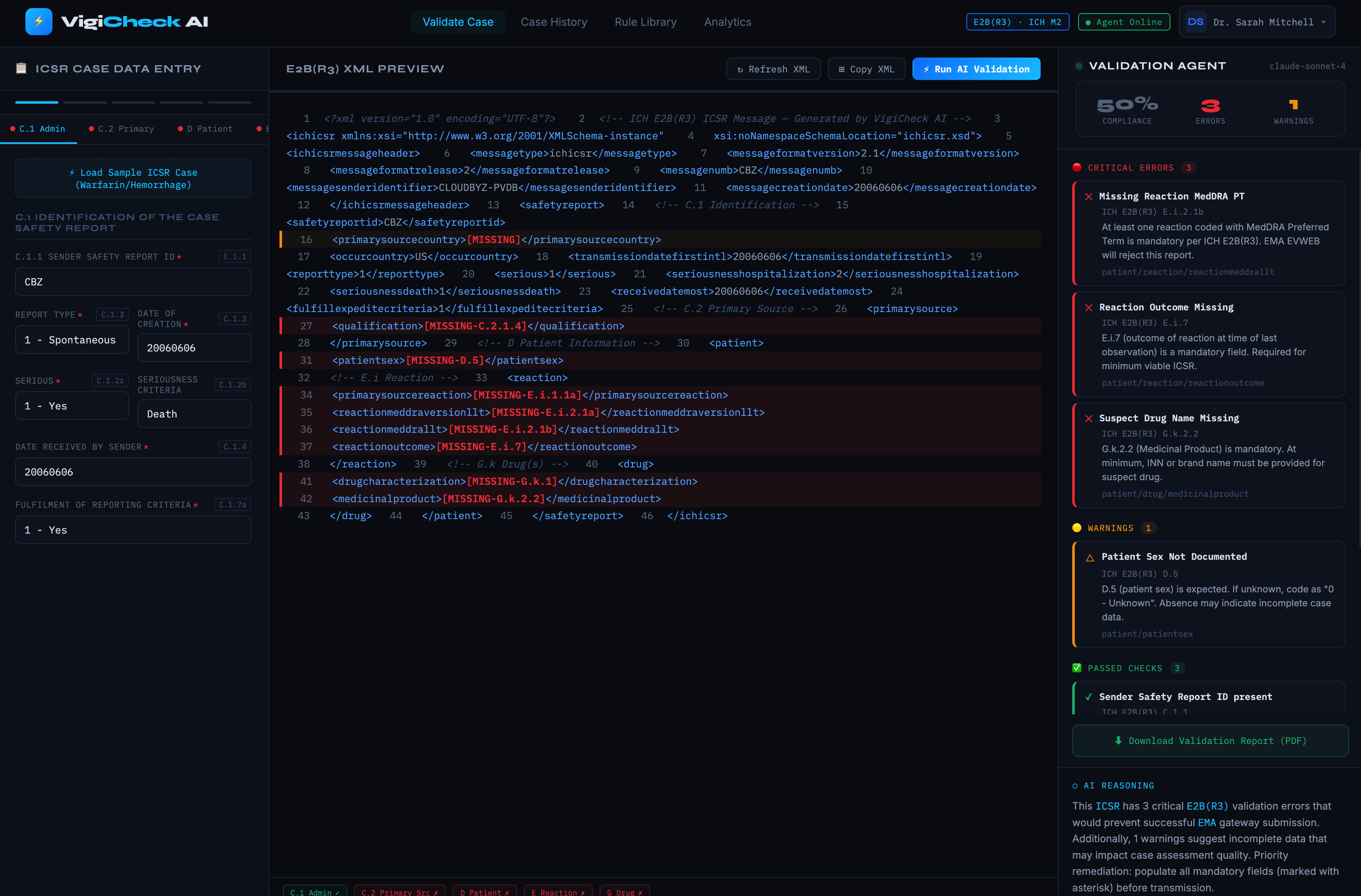Click the C.1.1 field code badge
This screenshot has width=1361, height=896.
pos(235,257)
